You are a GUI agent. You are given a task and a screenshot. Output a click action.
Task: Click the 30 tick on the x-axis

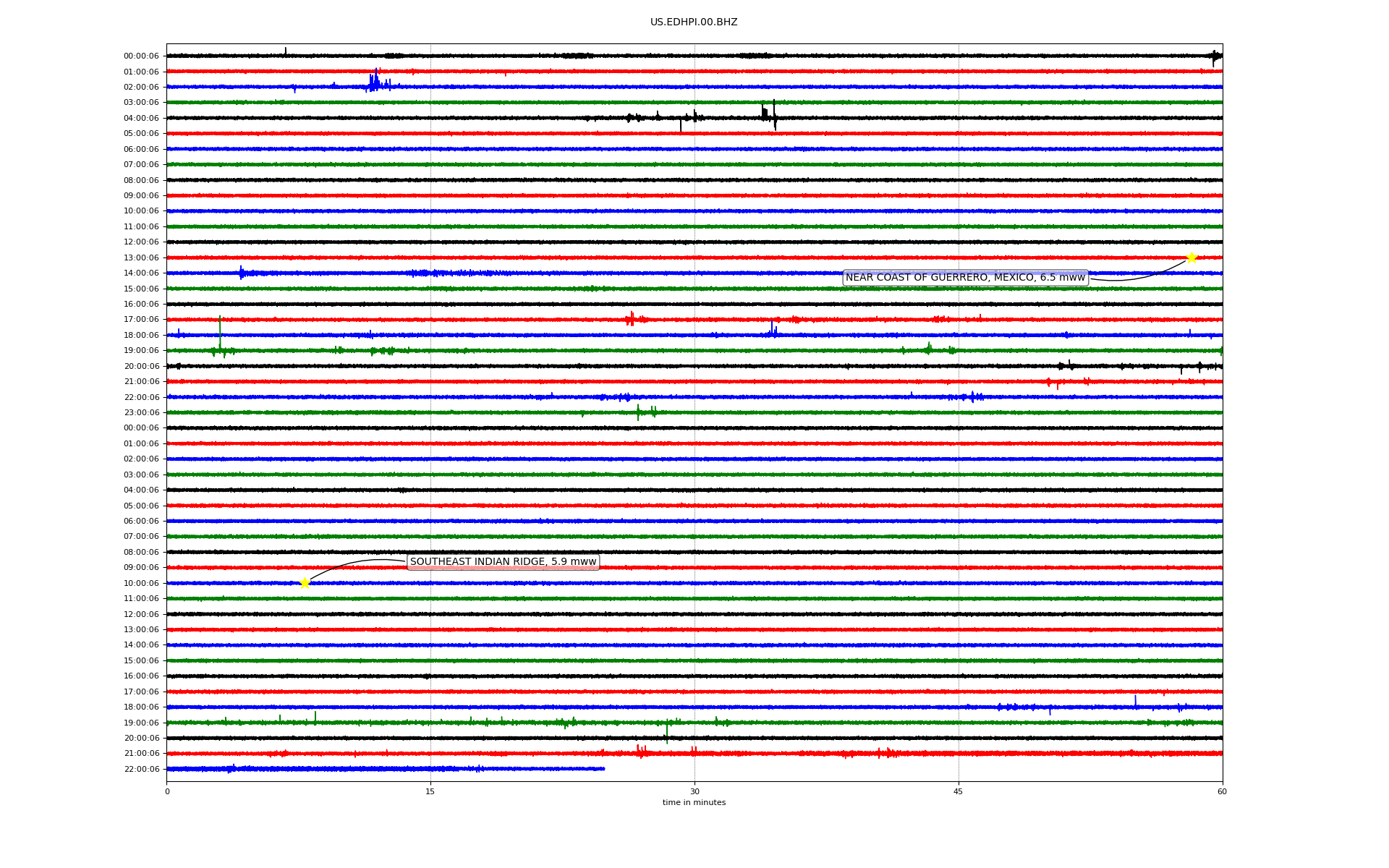pyautogui.click(x=694, y=791)
